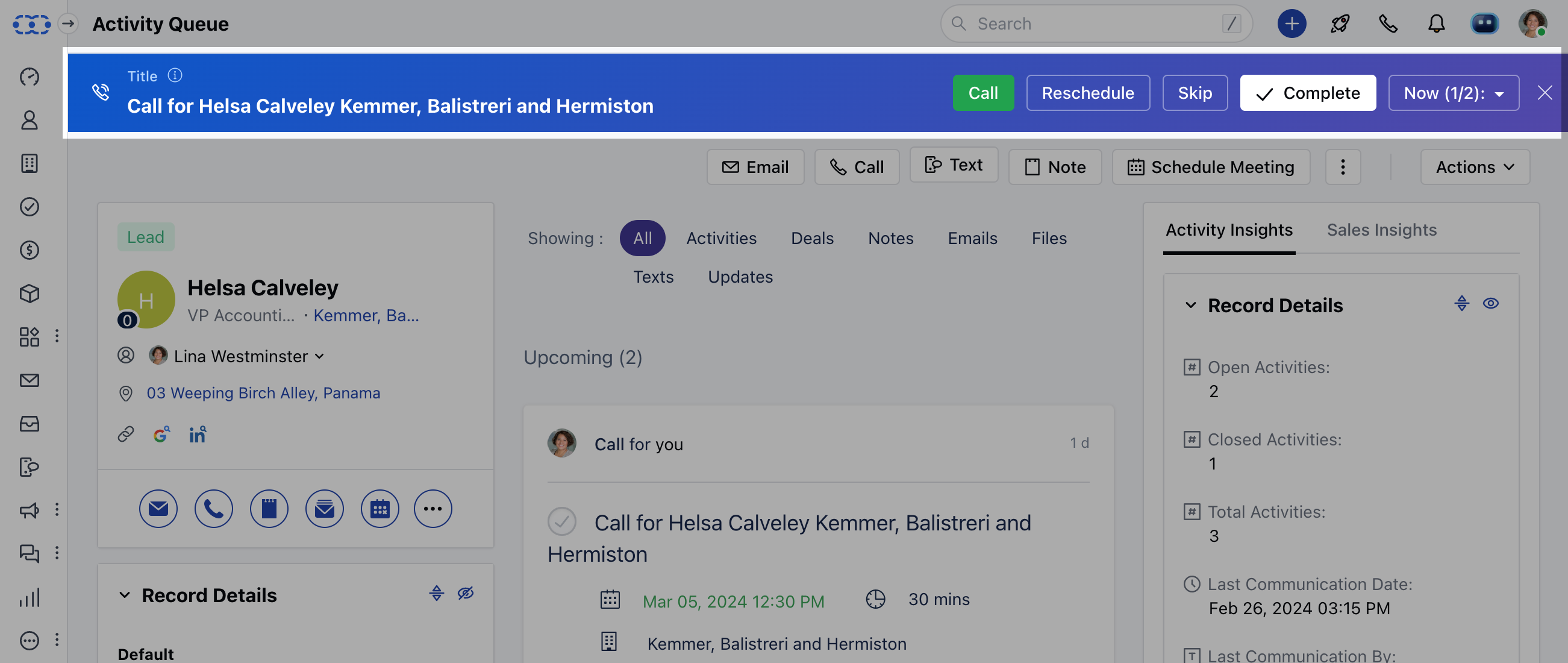Open the text messages icon in sidebar
1568x663 pixels.
point(30,467)
